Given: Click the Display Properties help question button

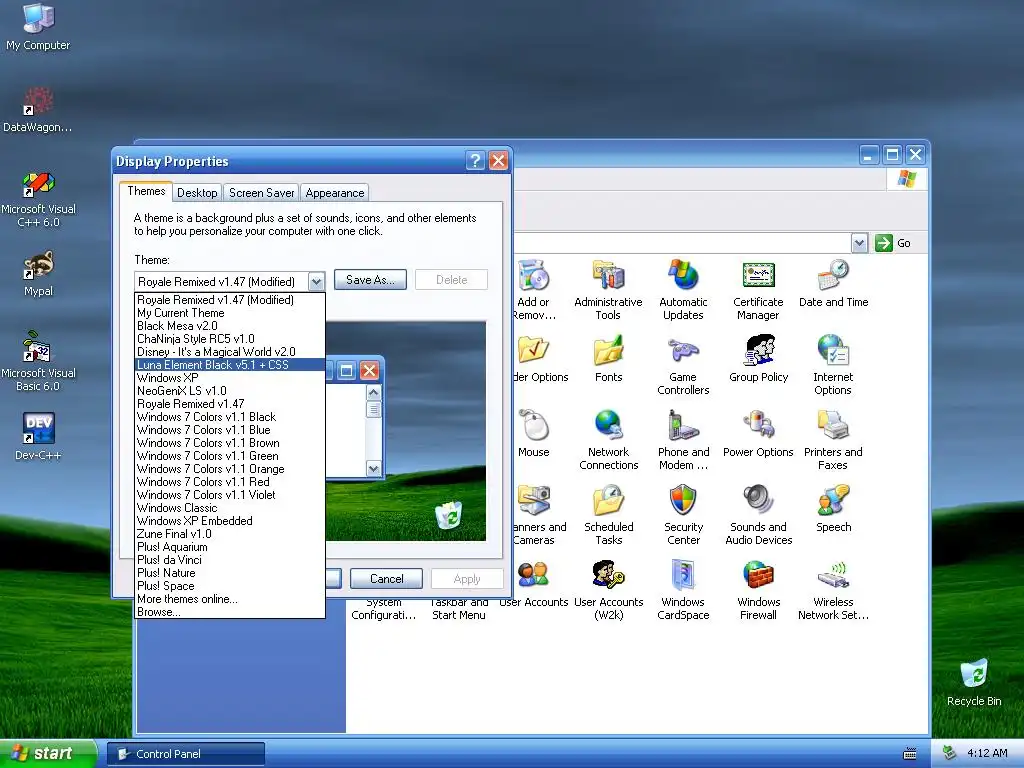Looking at the screenshot, I should click(475, 161).
